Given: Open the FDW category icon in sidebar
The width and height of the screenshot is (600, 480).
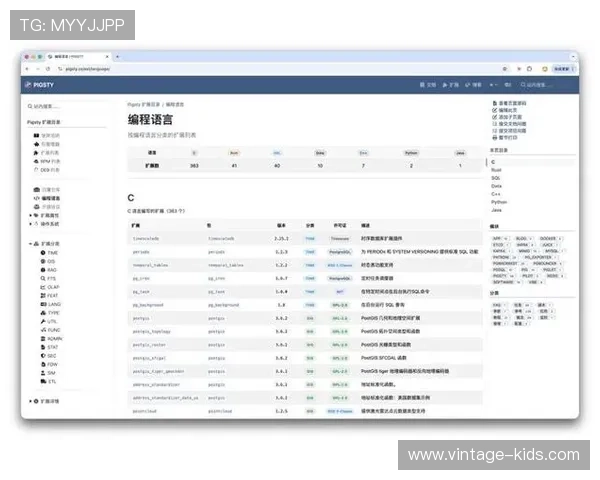Looking at the screenshot, I should (43, 364).
